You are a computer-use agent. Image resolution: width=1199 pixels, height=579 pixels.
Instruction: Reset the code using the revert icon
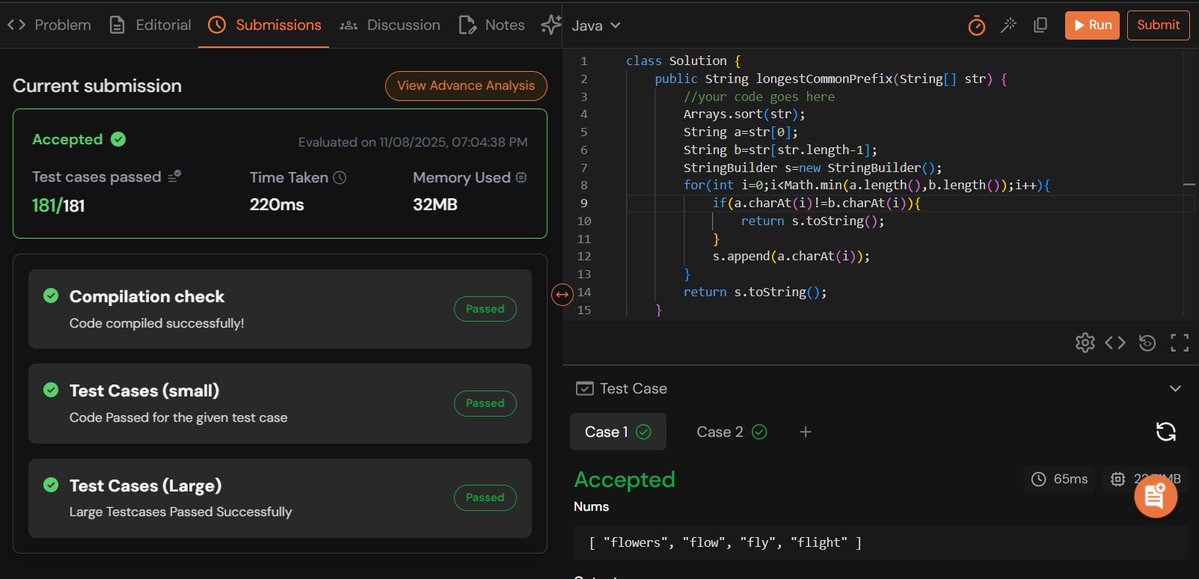[x=1147, y=342]
